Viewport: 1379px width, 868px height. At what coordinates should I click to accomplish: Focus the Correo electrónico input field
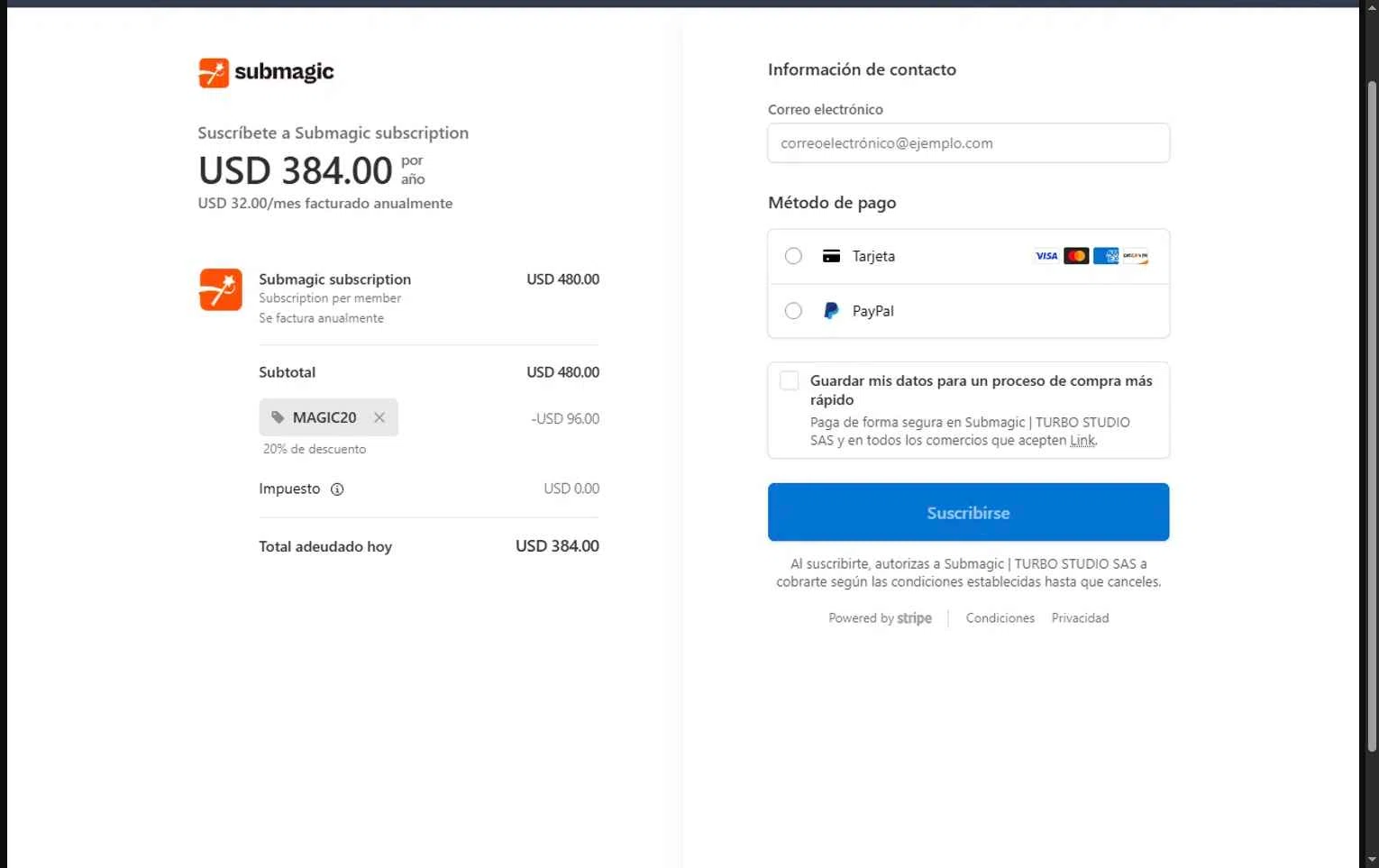968,143
